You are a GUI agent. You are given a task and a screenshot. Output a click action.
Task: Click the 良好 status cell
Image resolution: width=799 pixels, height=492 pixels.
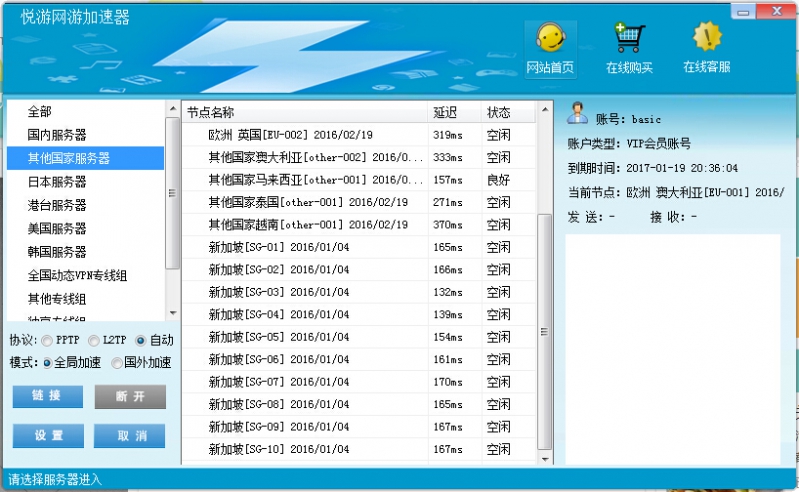pyautogui.click(x=498, y=180)
